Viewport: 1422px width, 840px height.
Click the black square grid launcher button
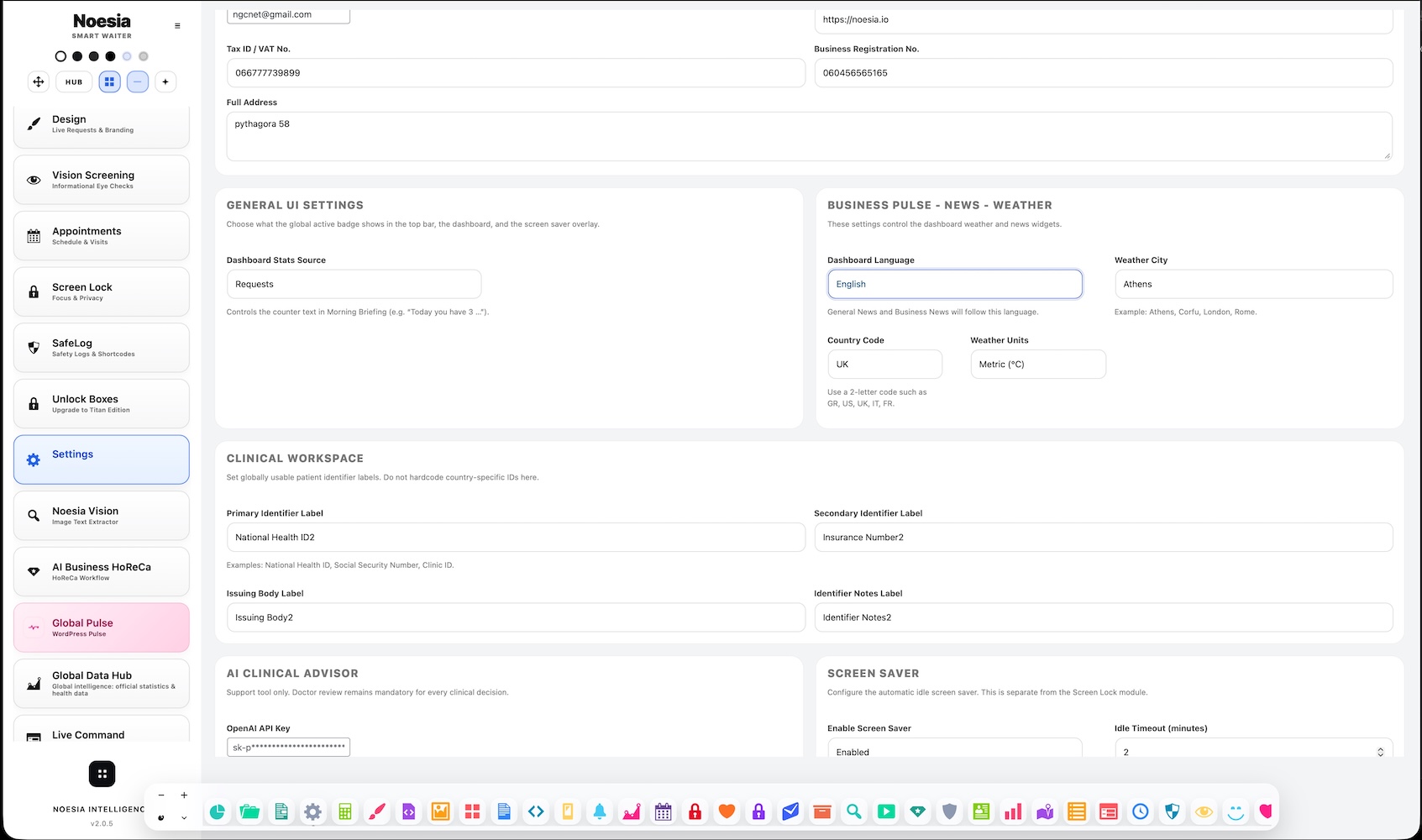point(102,774)
